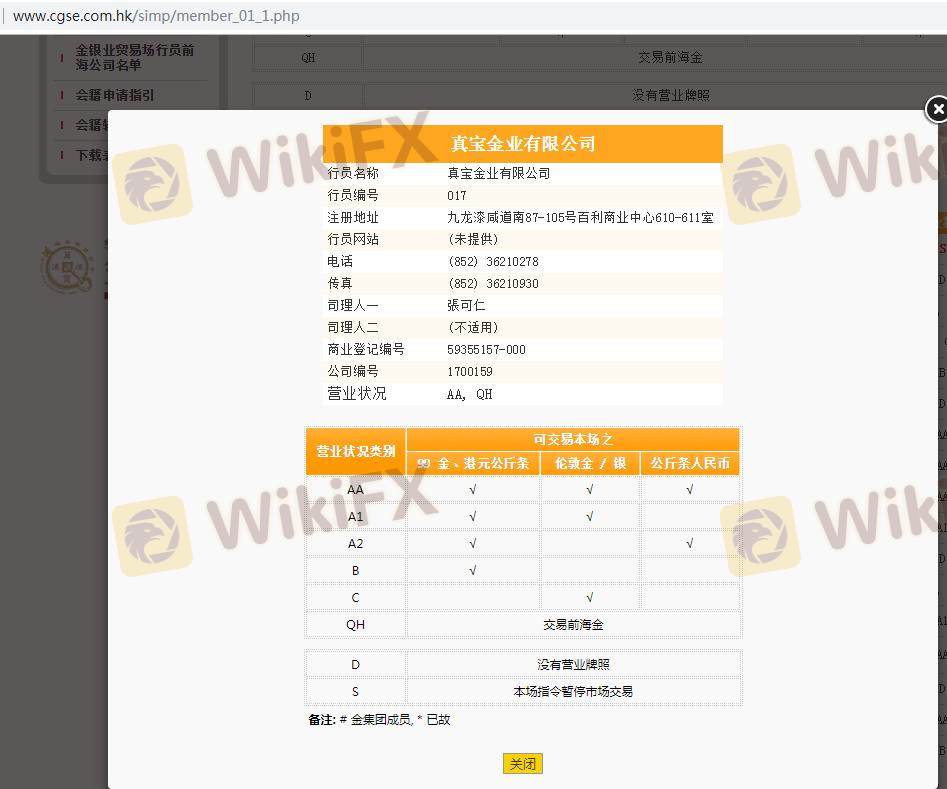Click the QH row 交易前海金 cell
947x789 pixels.
tap(573, 624)
